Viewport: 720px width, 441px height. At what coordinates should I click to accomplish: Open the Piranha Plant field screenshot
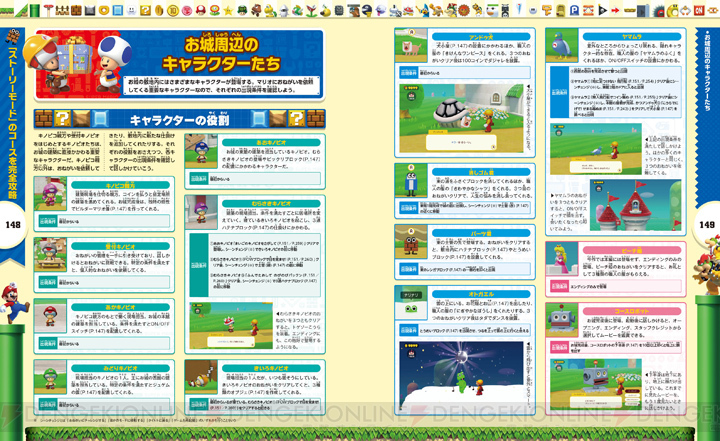(231, 326)
